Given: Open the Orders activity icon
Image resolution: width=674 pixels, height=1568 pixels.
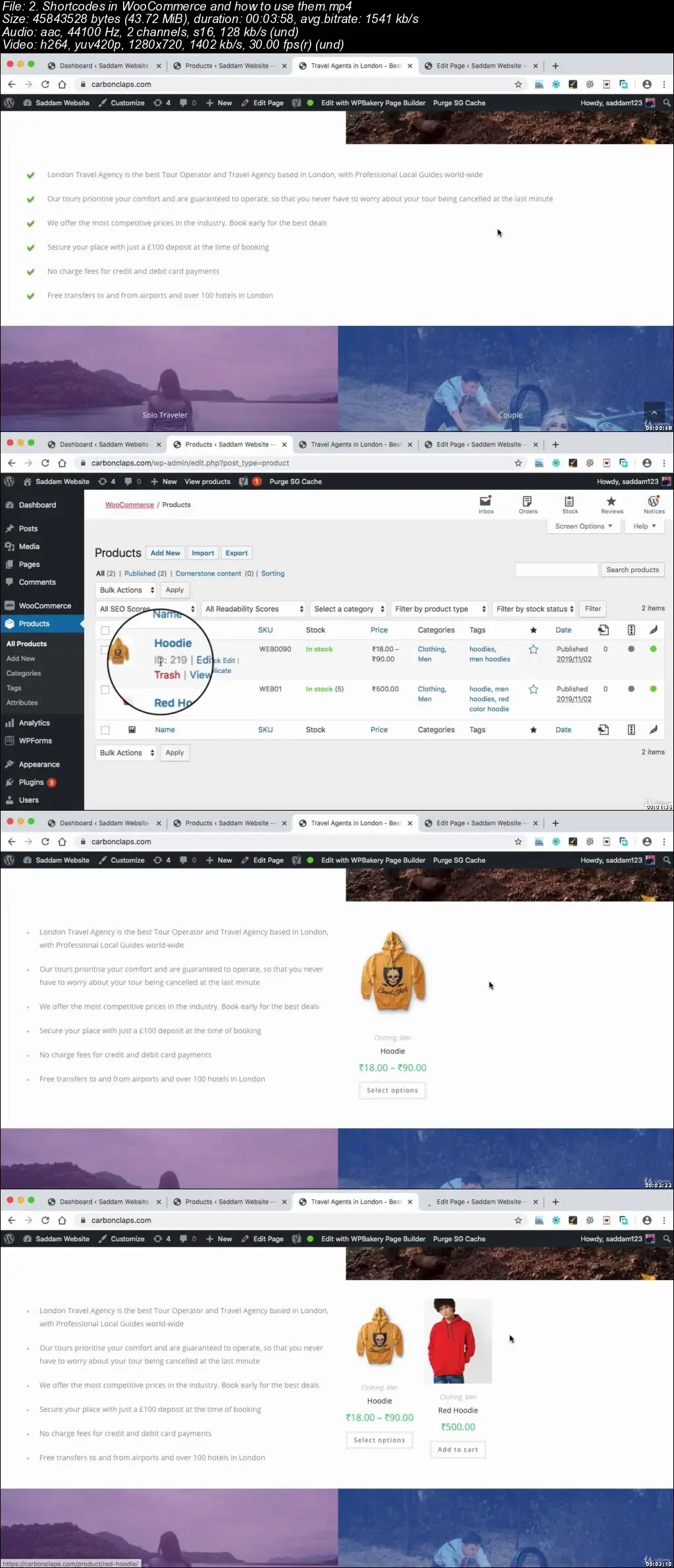Looking at the screenshot, I should pos(528,504).
